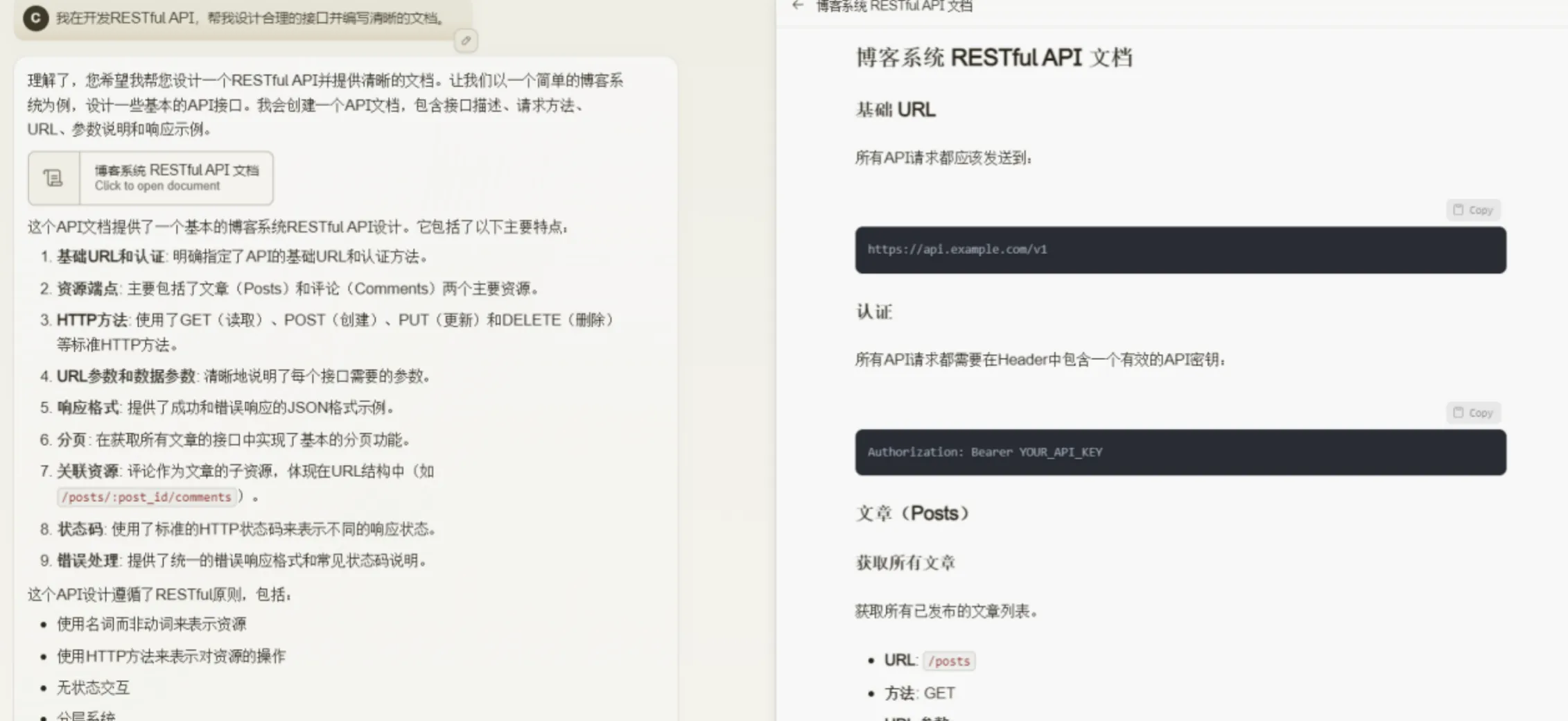Copy the Authorization header code block
This screenshot has height=721, width=1568.
pos(1473,413)
